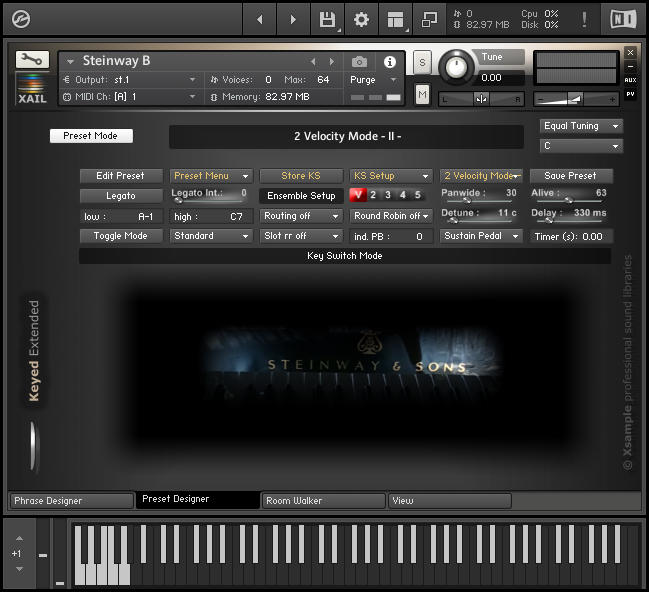Click the floppy disk save icon

coord(327,19)
